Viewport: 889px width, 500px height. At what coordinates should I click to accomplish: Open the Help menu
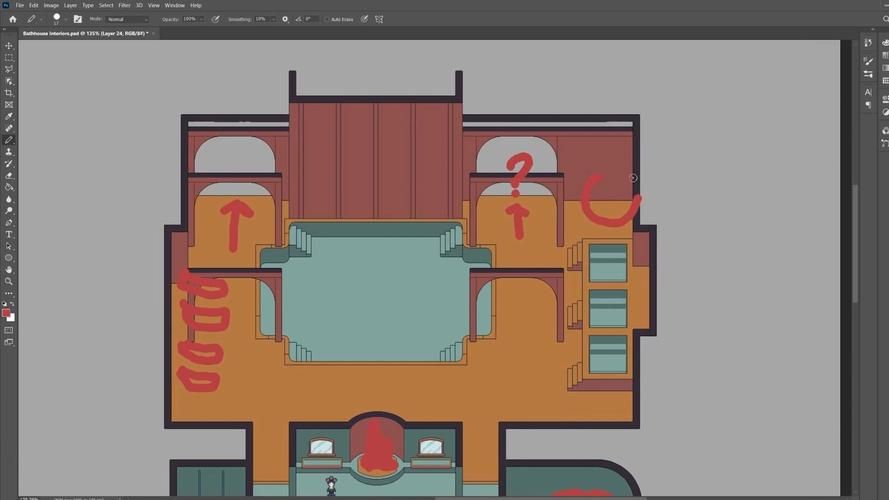click(196, 5)
